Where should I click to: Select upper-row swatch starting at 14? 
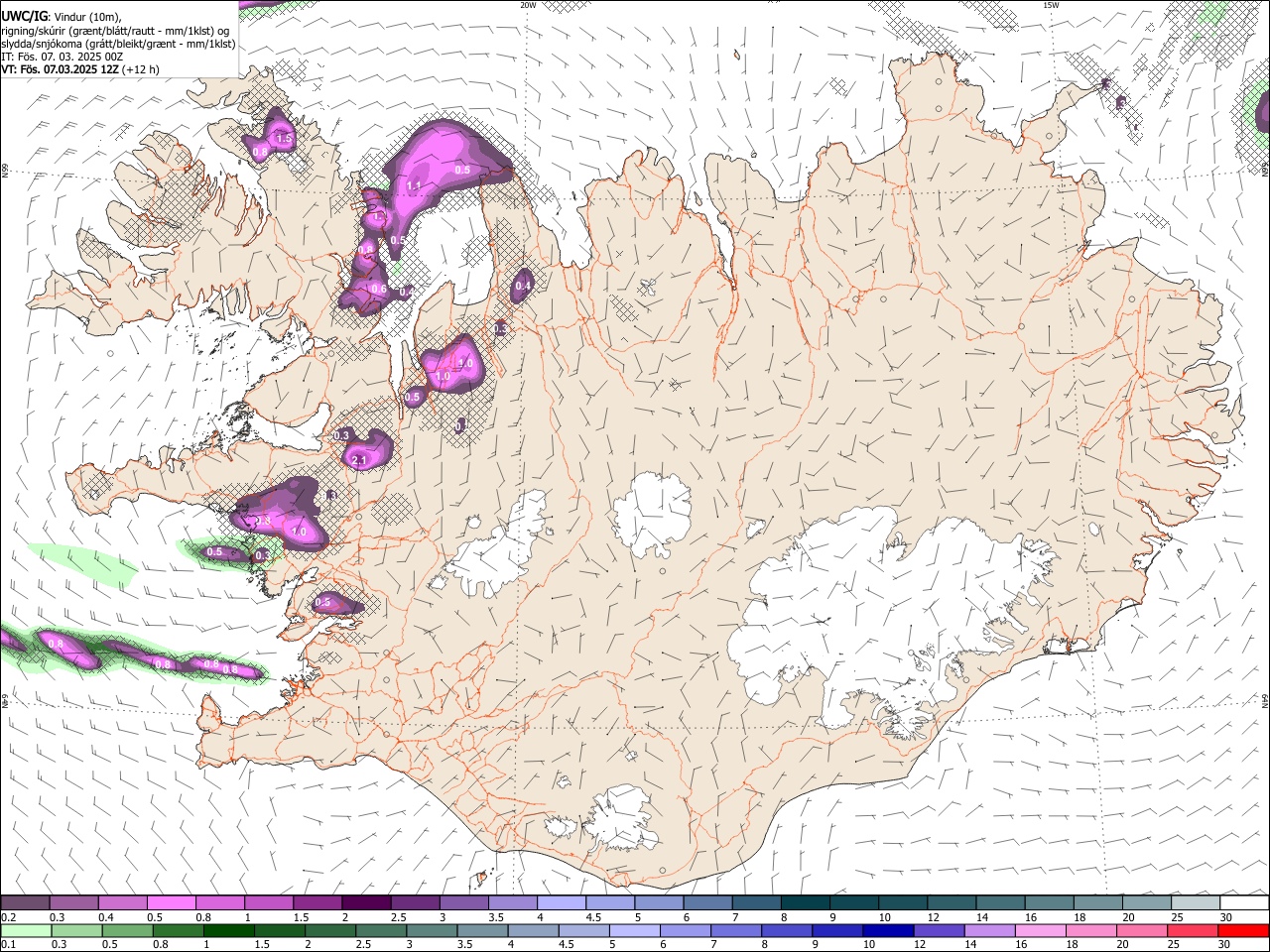point(1000,903)
